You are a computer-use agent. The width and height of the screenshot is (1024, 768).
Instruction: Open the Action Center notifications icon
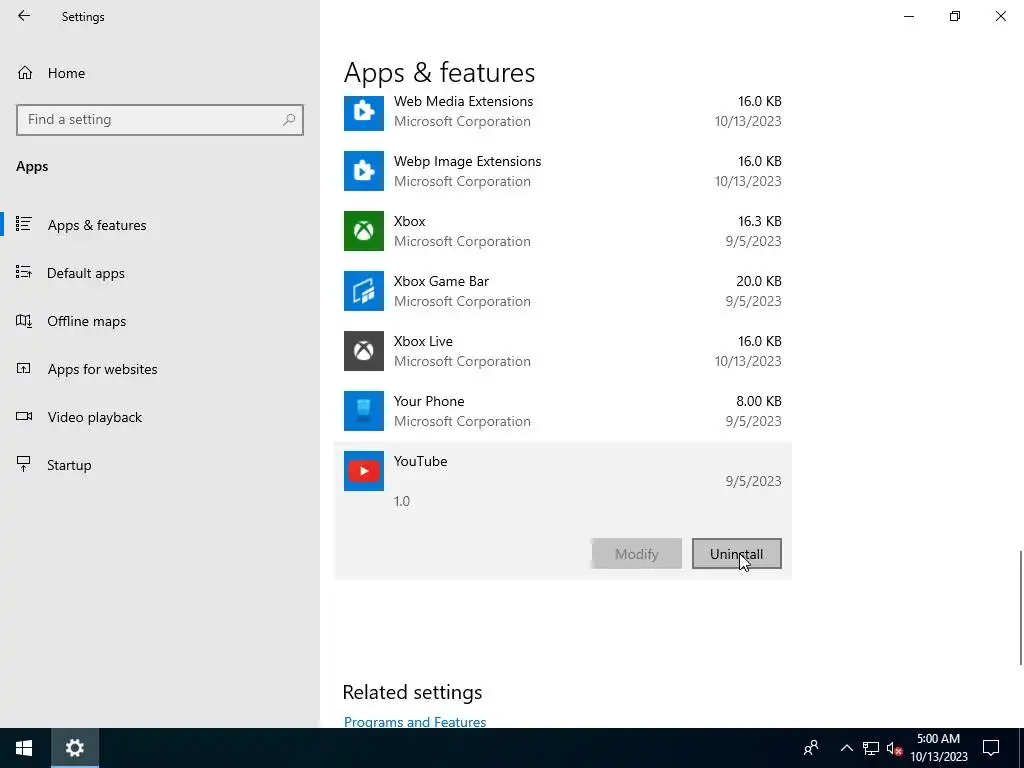point(991,748)
